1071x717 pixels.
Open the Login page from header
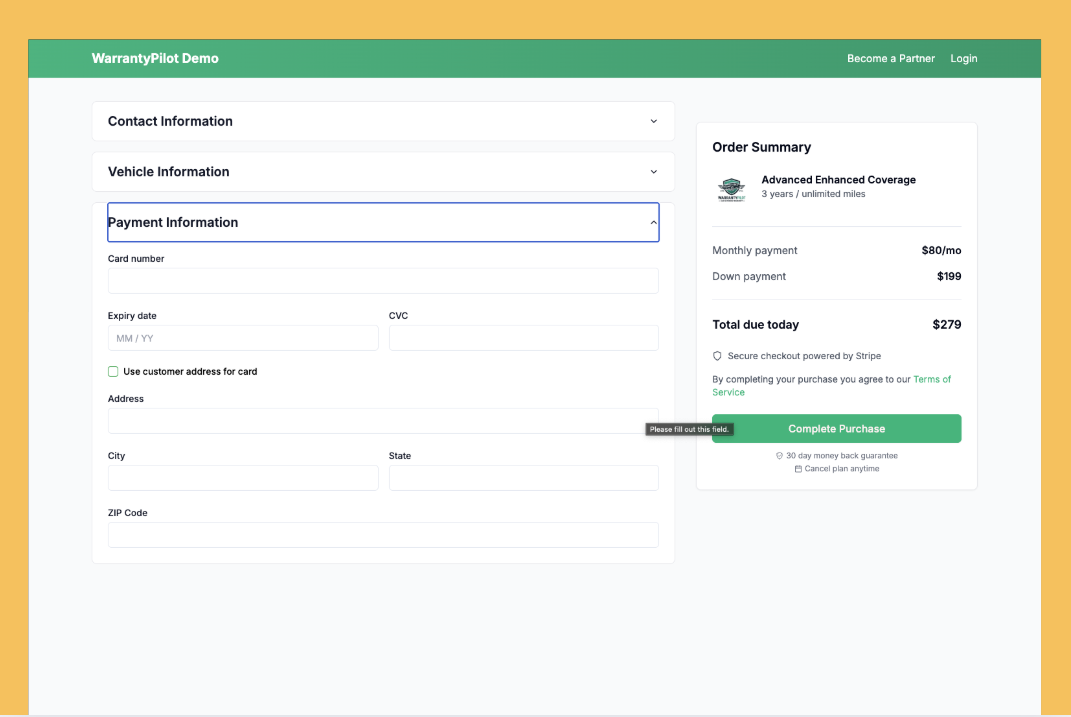963,59
